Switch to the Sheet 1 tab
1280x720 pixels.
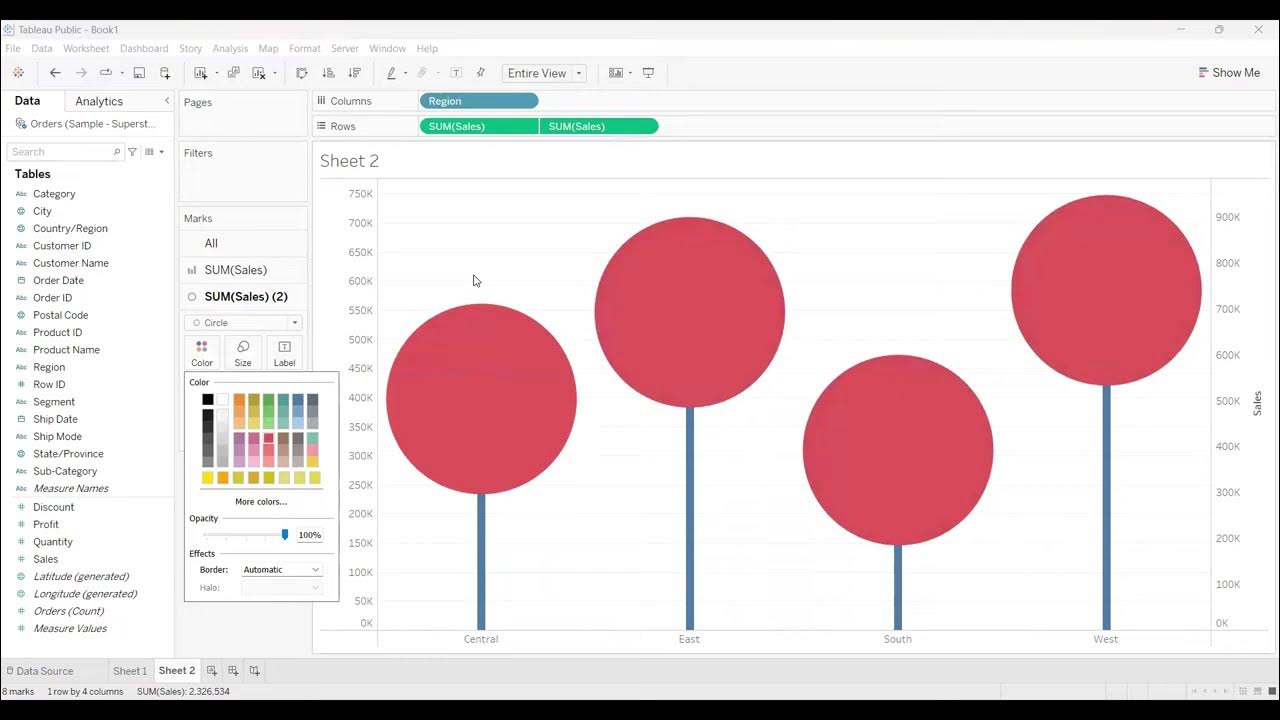[x=130, y=671]
